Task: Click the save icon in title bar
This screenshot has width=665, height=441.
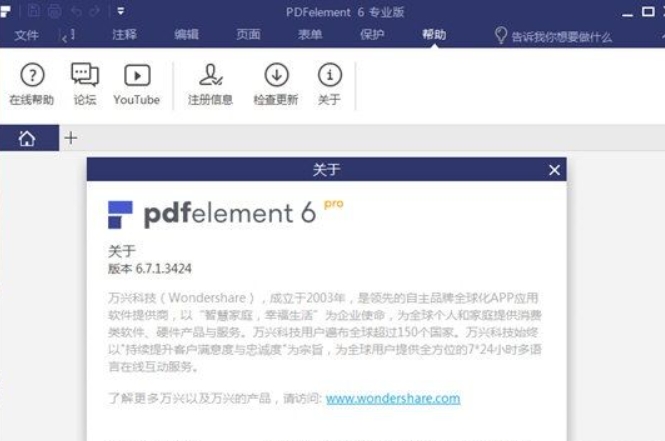Action: pos(34,11)
